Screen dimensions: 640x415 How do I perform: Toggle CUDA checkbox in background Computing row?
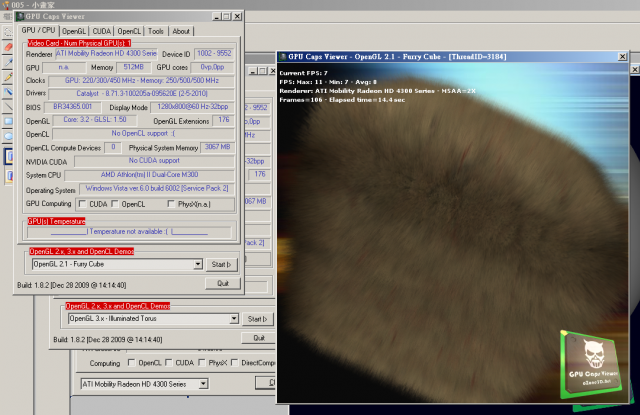pyautogui.click(x=169, y=362)
